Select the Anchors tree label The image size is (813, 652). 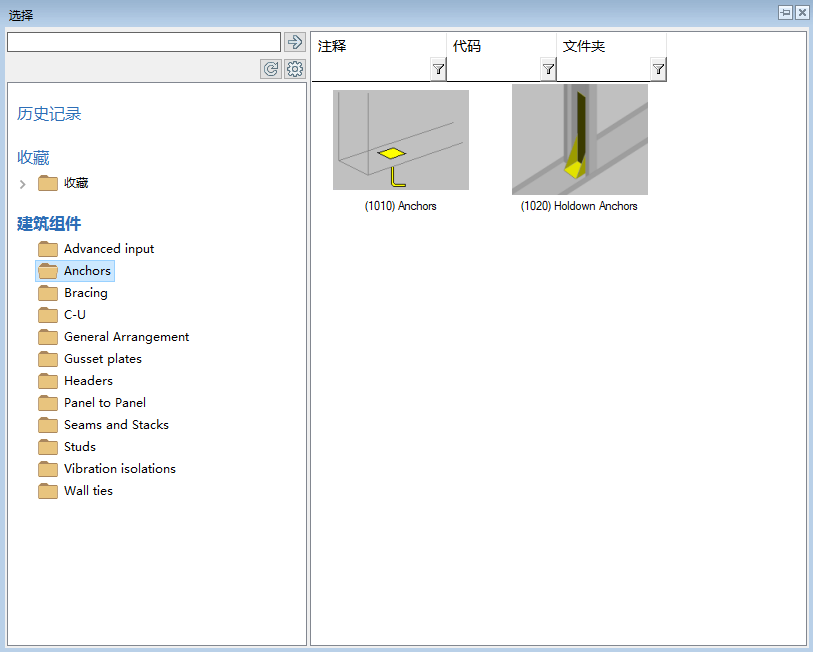(x=87, y=271)
